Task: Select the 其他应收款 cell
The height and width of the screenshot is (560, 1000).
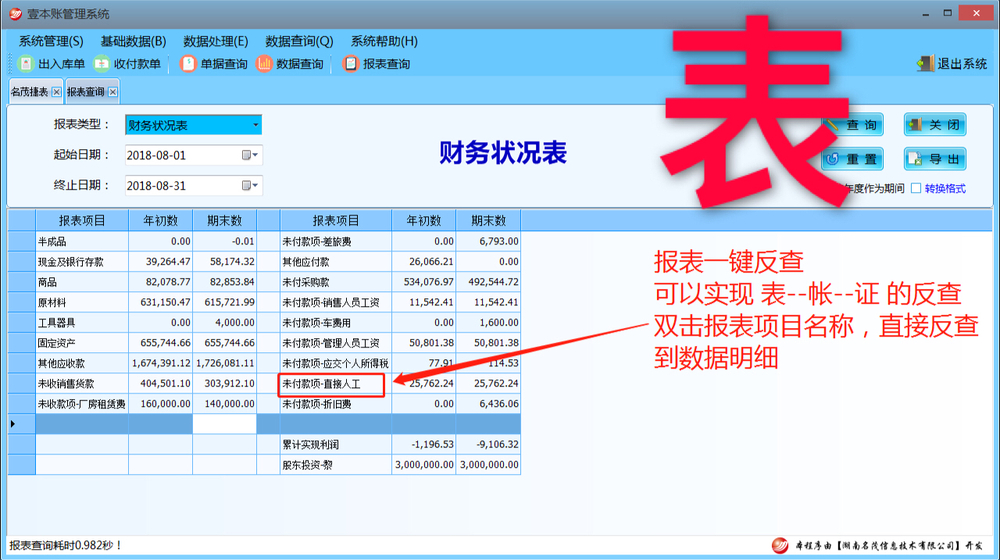Action: (82, 364)
